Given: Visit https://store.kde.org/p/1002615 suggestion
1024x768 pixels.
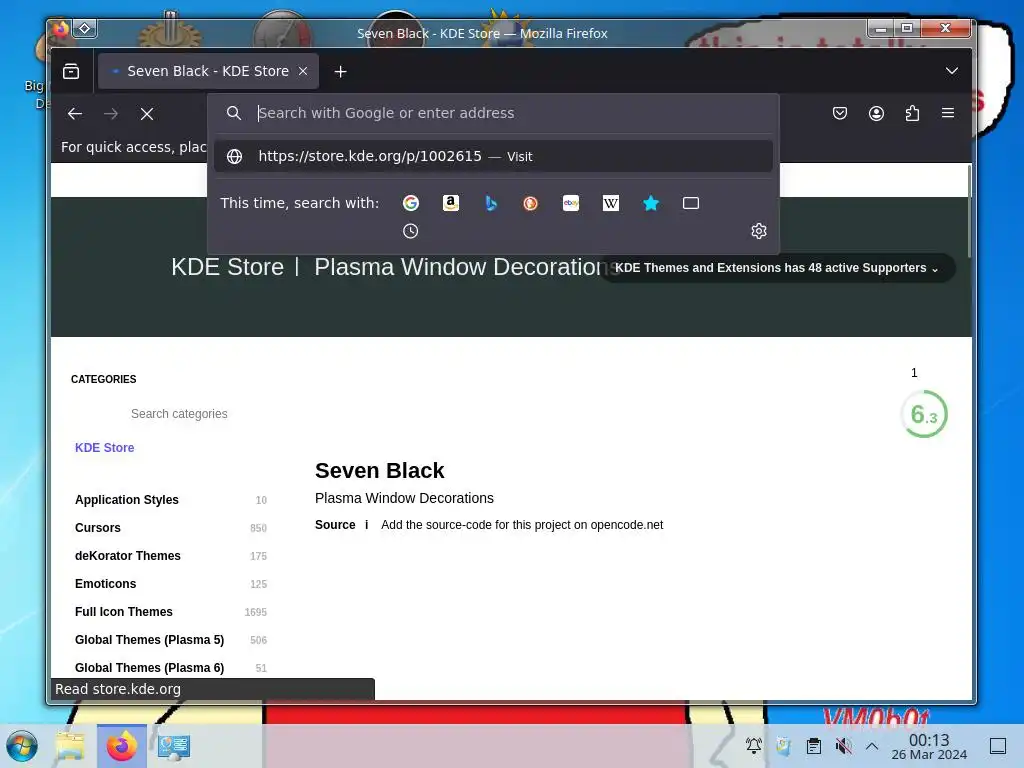Looking at the screenshot, I should click(493, 156).
